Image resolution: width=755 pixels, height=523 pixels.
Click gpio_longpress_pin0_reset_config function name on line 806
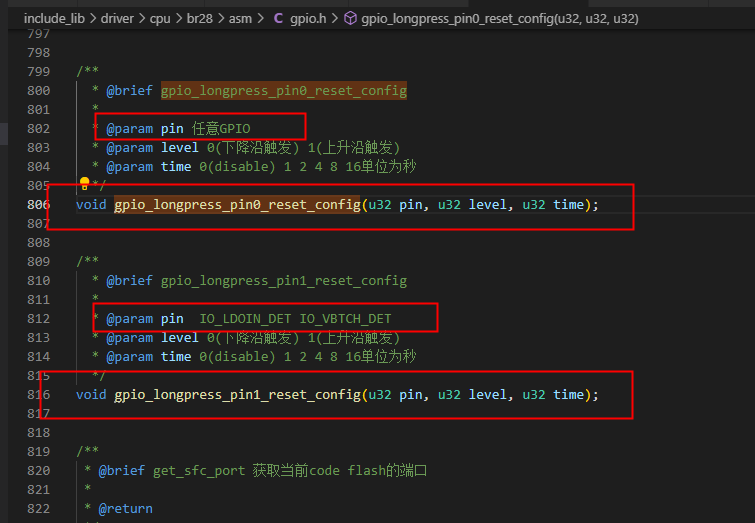click(x=237, y=205)
